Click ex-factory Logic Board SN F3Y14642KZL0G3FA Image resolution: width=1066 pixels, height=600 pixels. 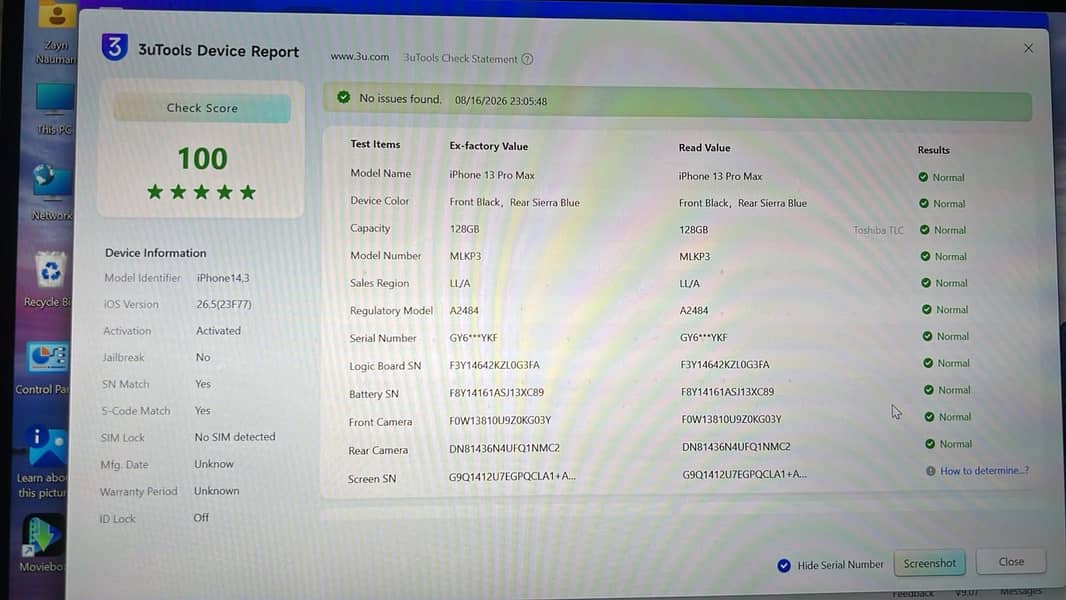(494, 365)
